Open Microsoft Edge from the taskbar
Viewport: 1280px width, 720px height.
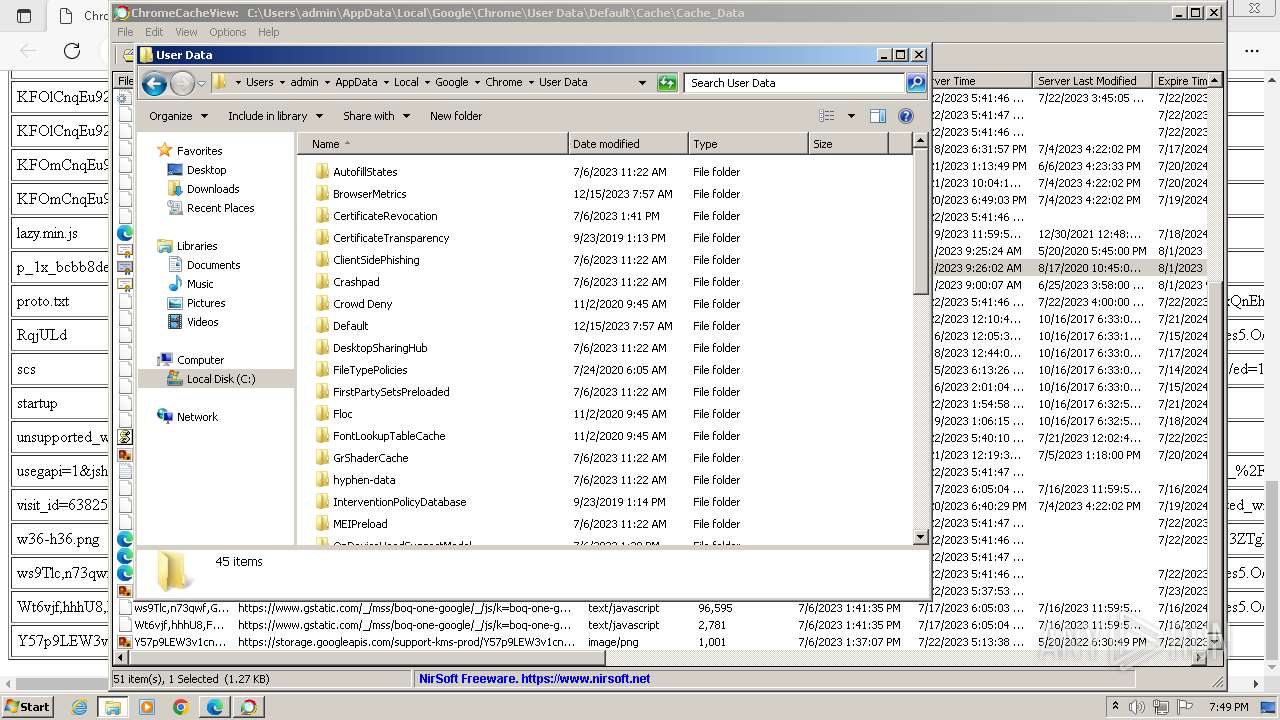[x=215, y=707]
